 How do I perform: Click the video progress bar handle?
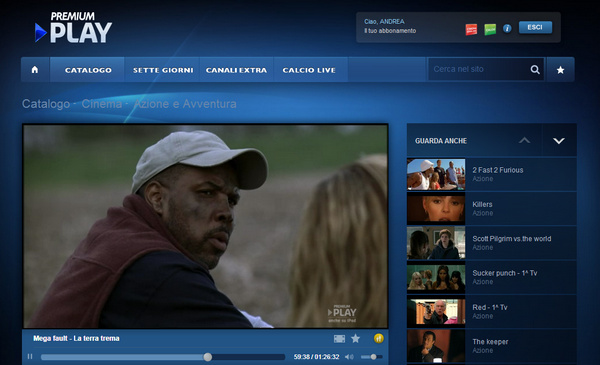[x=207, y=357]
